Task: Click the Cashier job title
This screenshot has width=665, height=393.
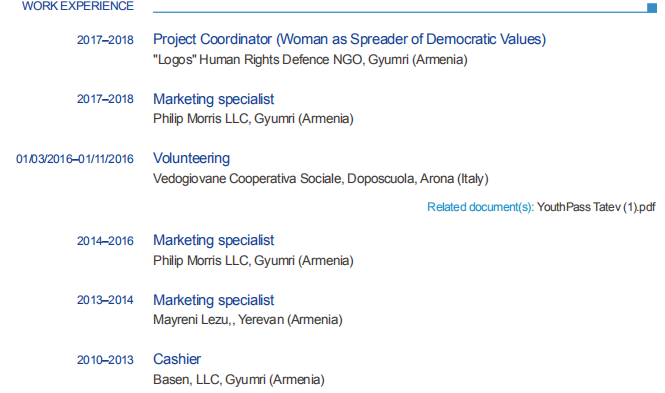Action: (x=177, y=359)
